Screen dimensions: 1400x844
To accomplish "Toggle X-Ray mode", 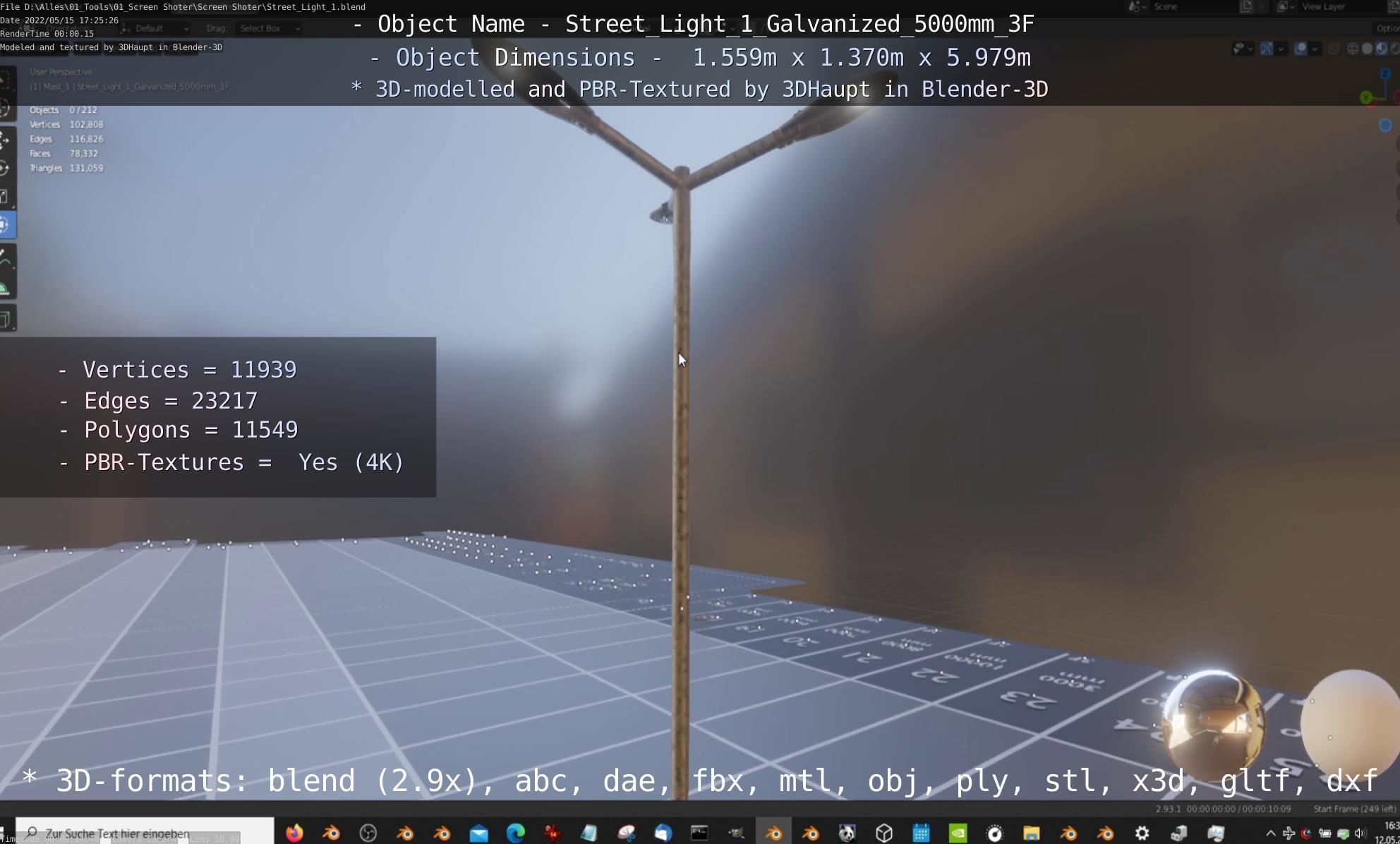I will (1334, 49).
